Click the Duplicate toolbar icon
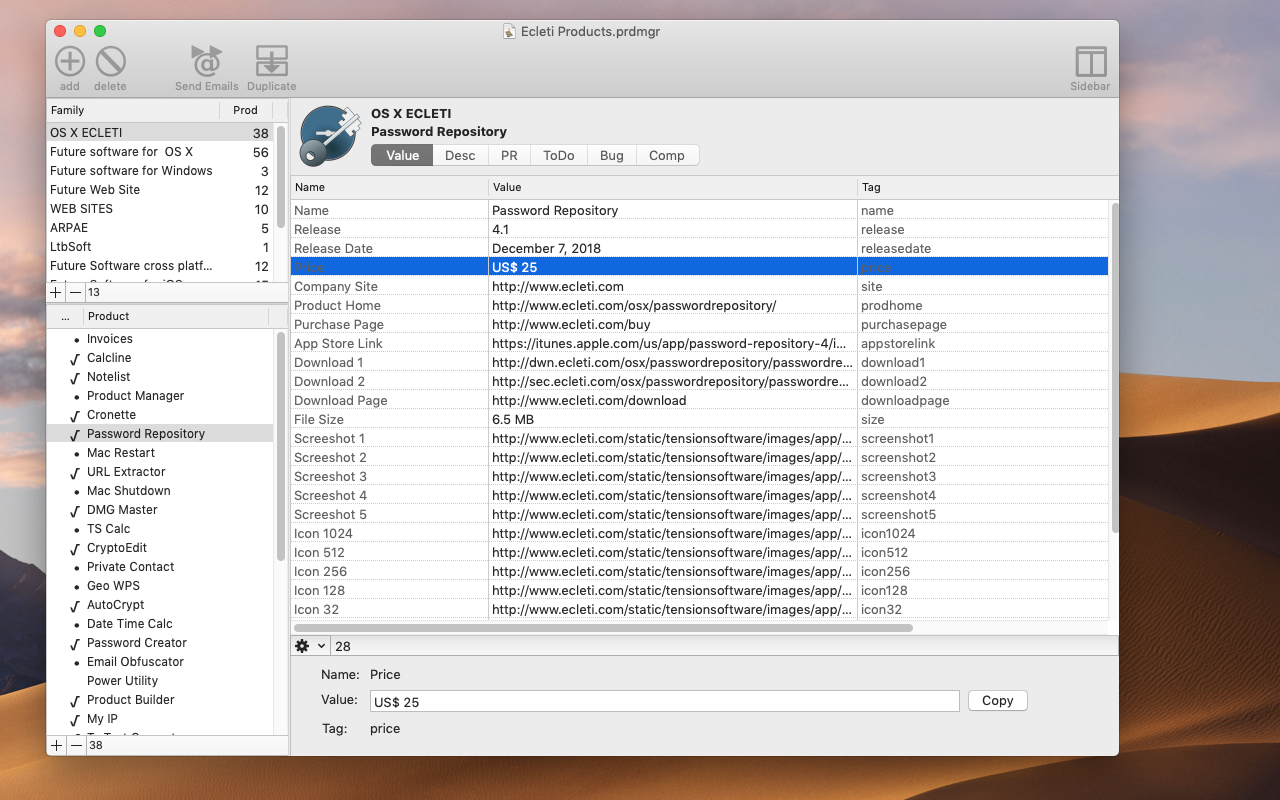The width and height of the screenshot is (1280, 800). [271, 62]
